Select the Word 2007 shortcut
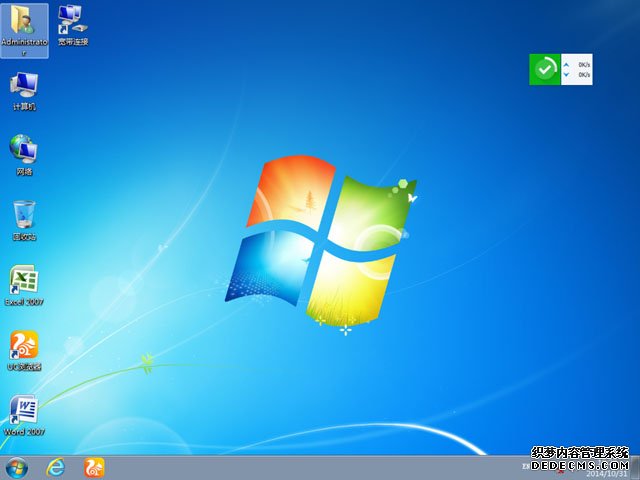This screenshot has height=480, width=640. tap(24, 416)
